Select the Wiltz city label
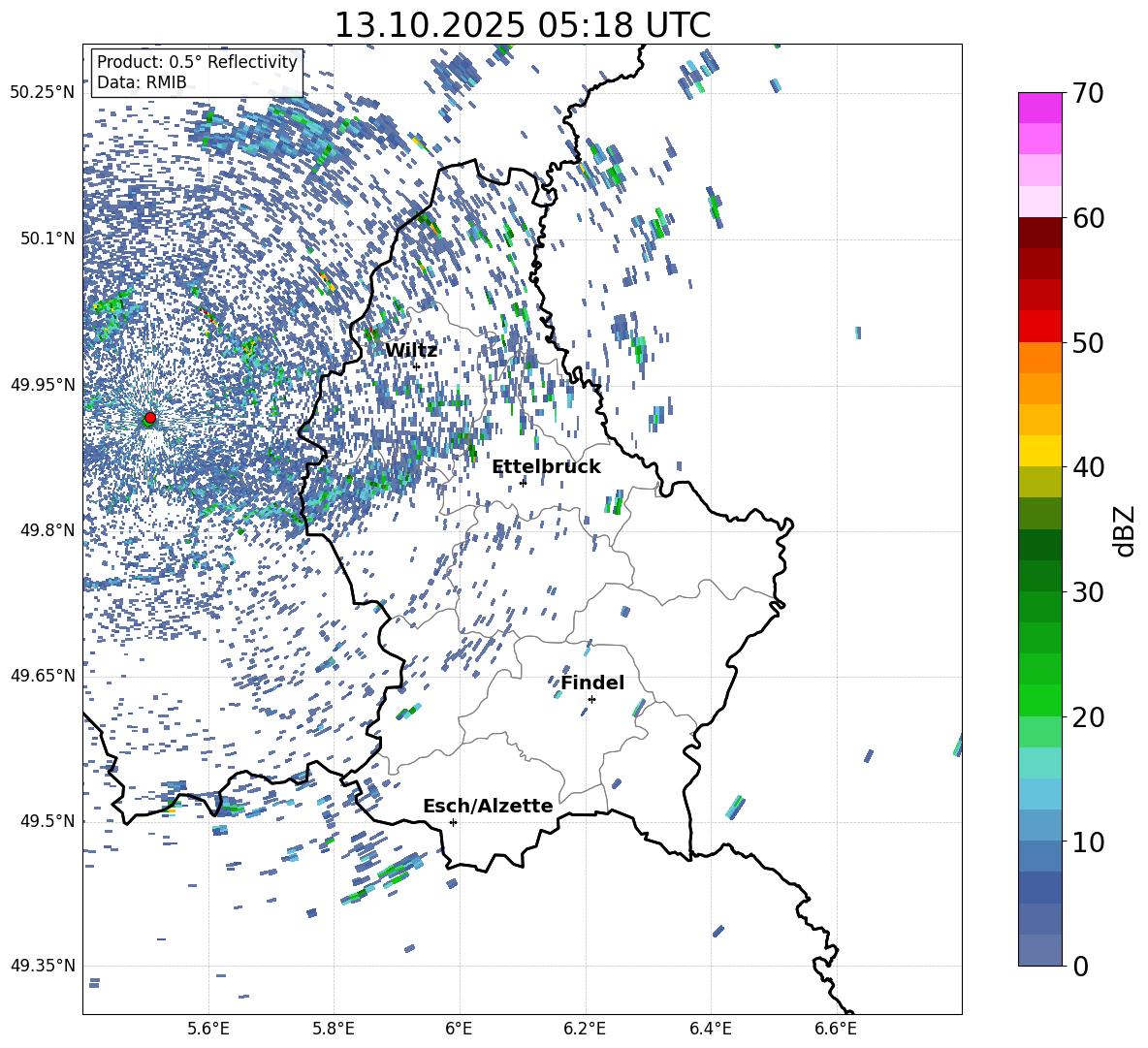This screenshot has height=1048, width=1148. tap(411, 350)
